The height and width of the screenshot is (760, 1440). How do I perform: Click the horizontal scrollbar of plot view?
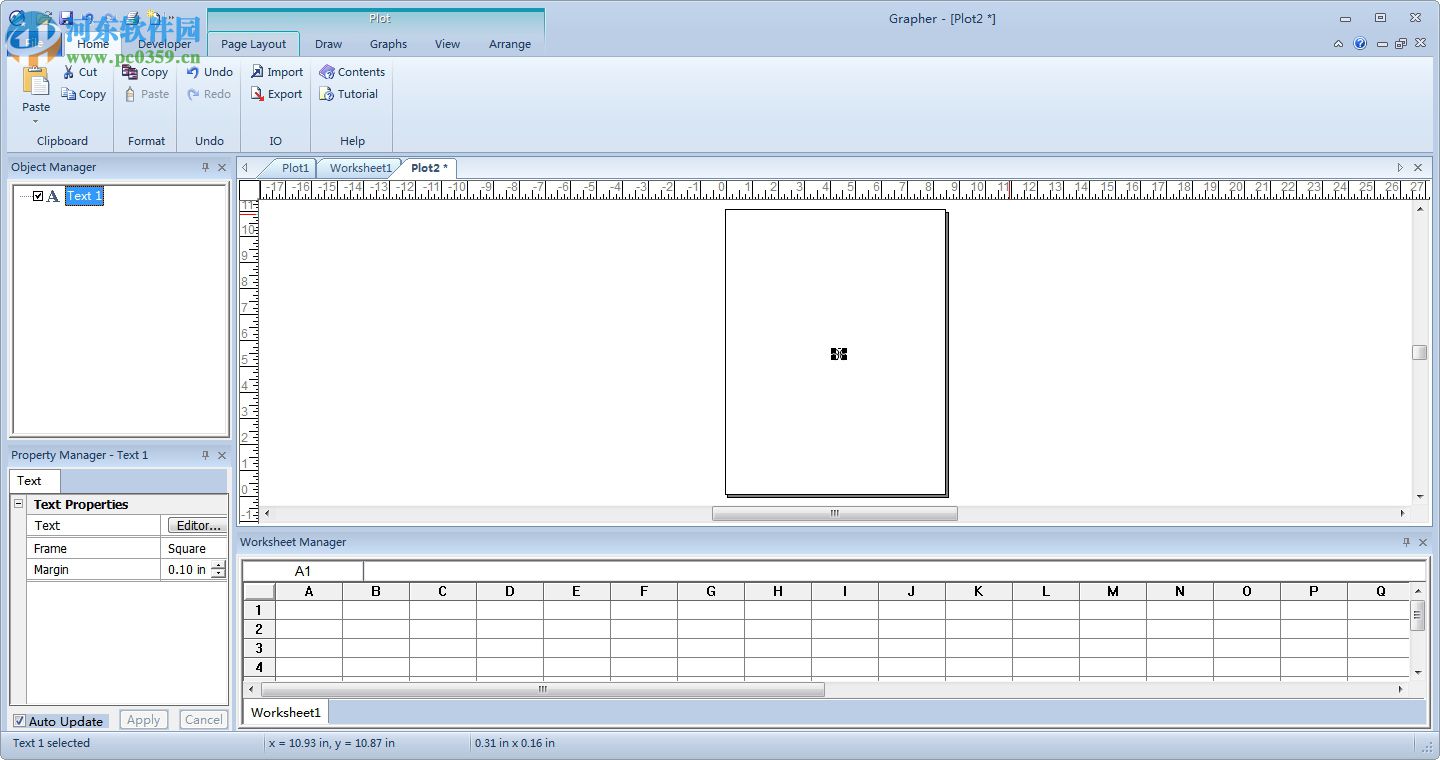[x=834, y=513]
